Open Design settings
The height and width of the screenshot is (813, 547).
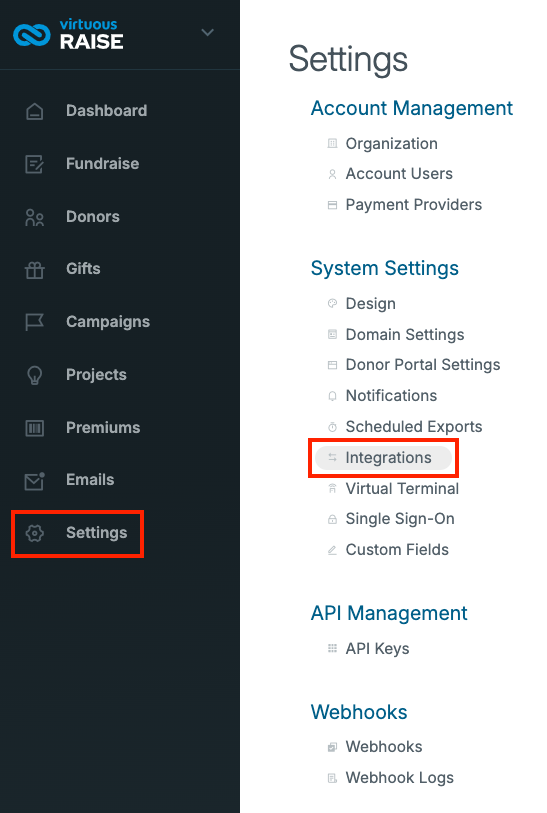click(x=371, y=303)
